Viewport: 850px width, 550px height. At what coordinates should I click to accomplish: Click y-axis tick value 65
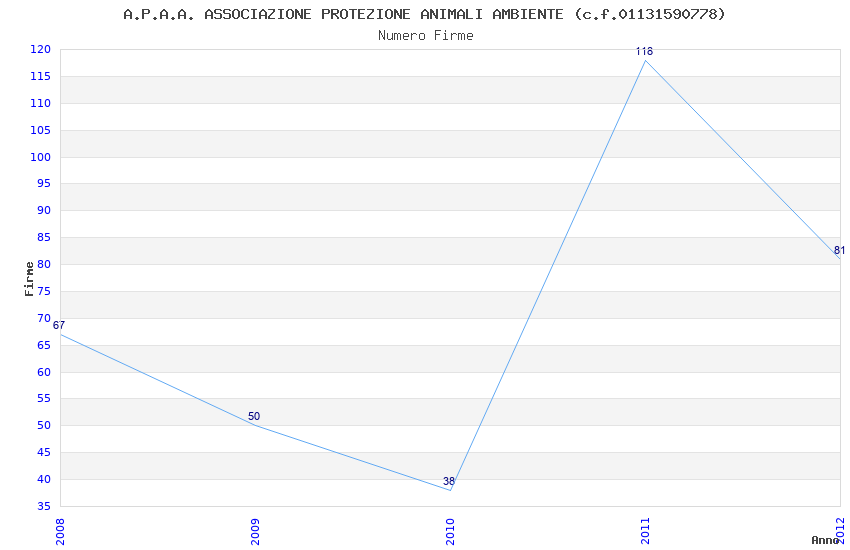[44, 345]
